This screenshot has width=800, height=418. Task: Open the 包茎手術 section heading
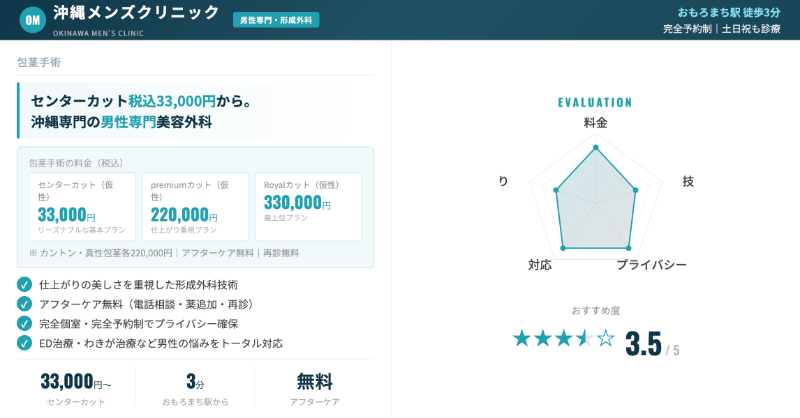39,62
